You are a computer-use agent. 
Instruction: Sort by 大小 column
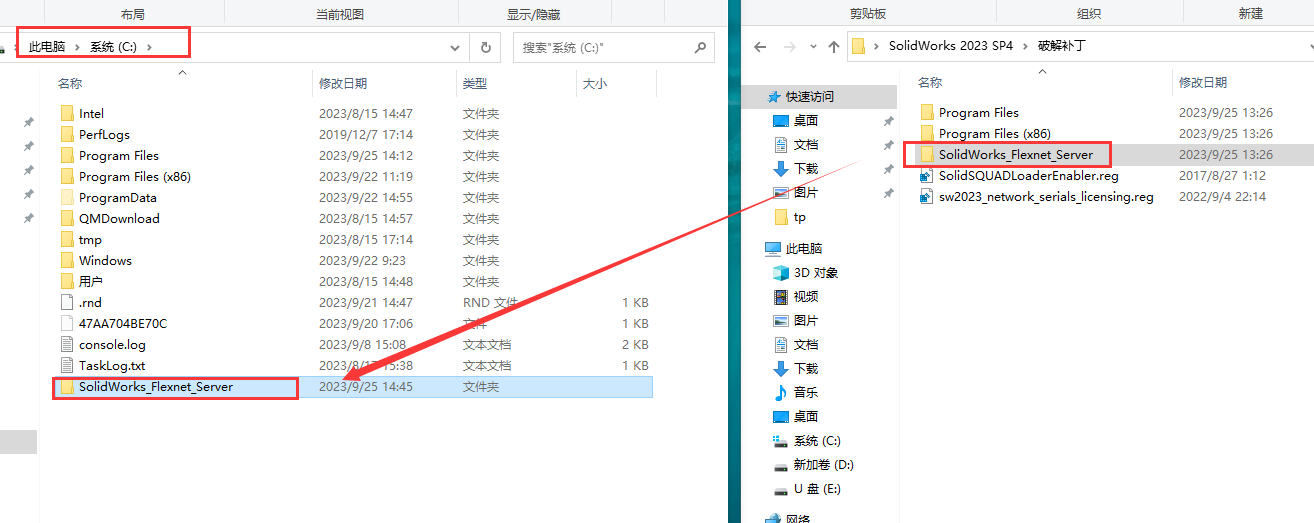coord(594,84)
